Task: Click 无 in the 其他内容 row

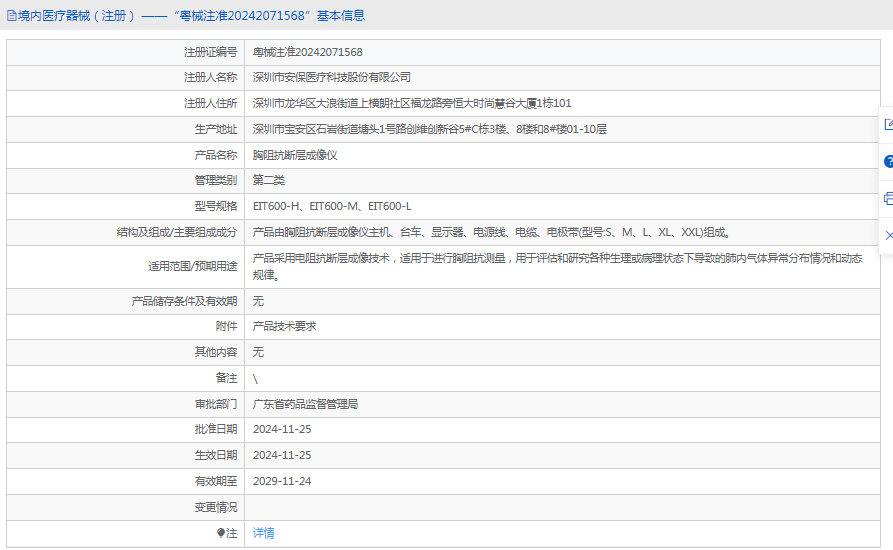Action: point(259,352)
